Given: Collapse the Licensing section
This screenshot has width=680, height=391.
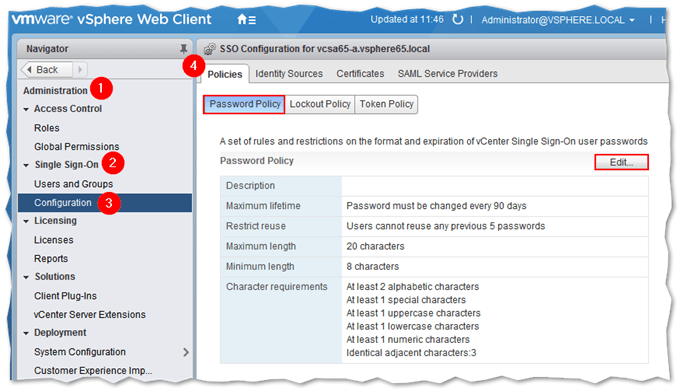Looking at the screenshot, I should pyautogui.click(x=26, y=221).
